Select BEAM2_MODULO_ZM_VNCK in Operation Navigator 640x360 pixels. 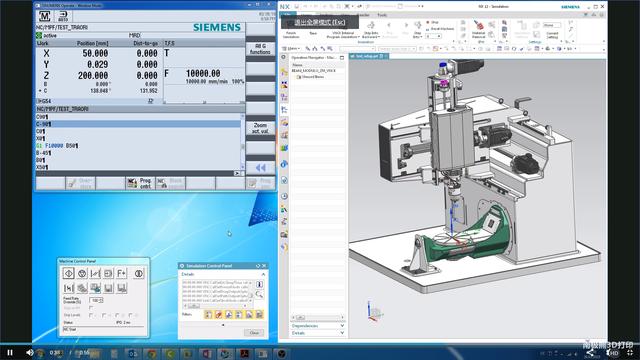point(314,71)
